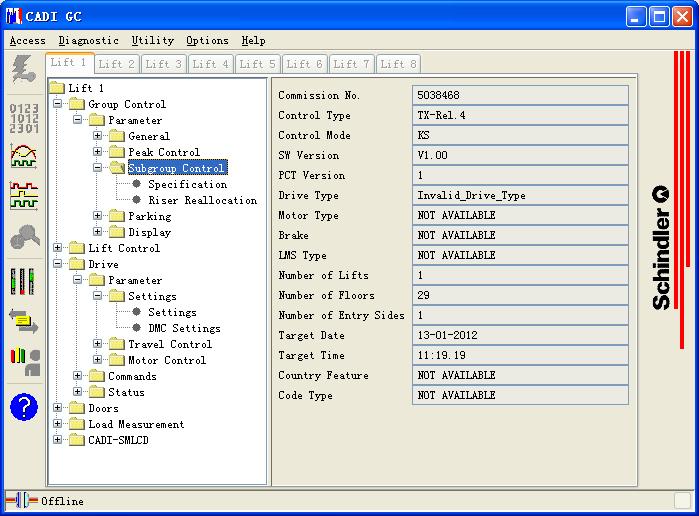This screenshot has height=516, width=699.
Task: Select the Lift 1 tab
Action: point(69,62)
